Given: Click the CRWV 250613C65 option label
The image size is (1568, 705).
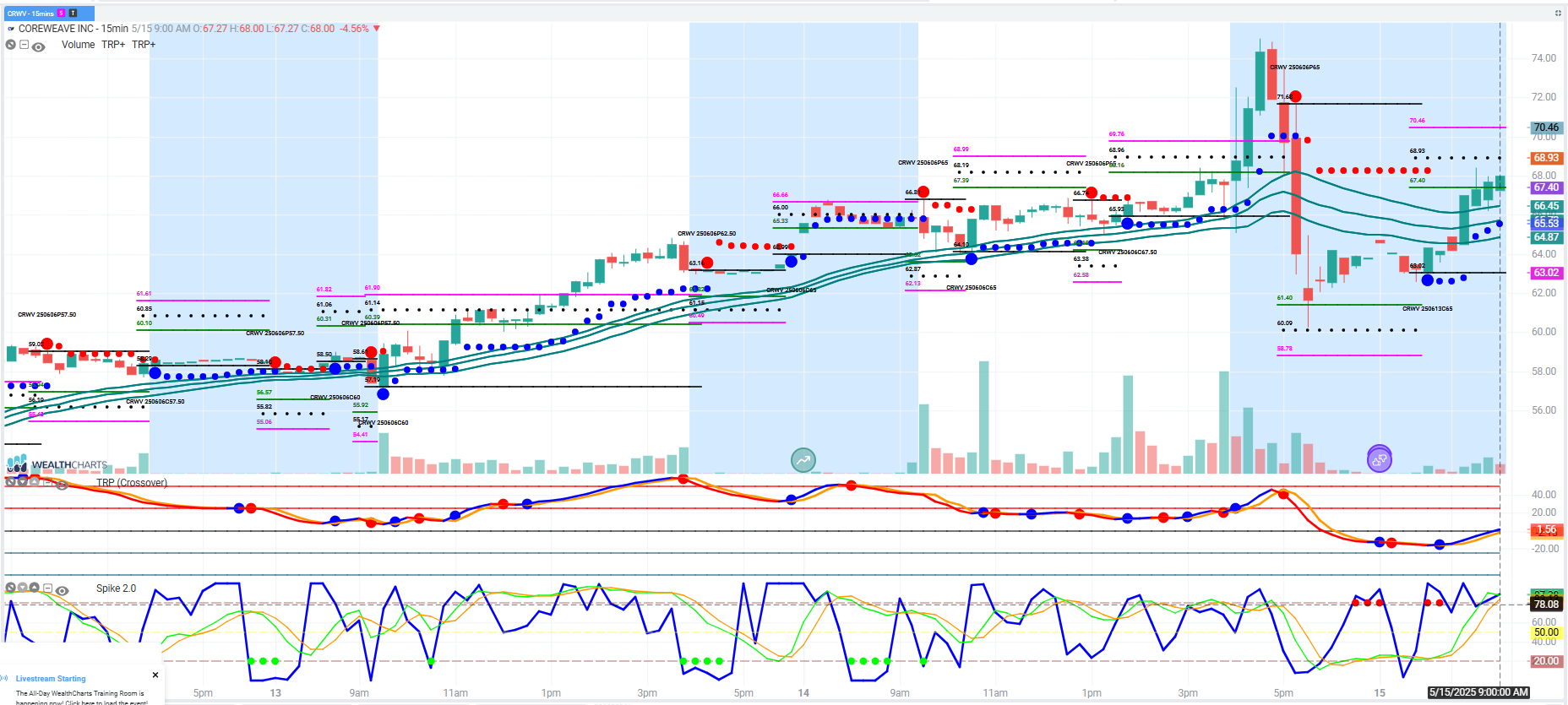Looking at the screenshot, I should tap(1428, 309).
